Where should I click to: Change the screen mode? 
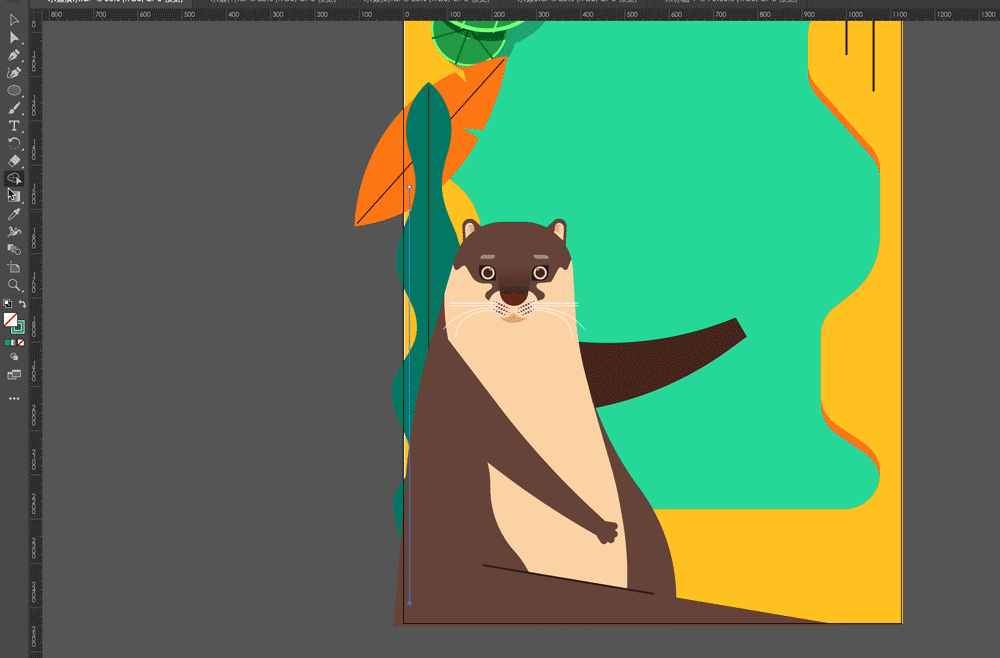tap(14, 375)
